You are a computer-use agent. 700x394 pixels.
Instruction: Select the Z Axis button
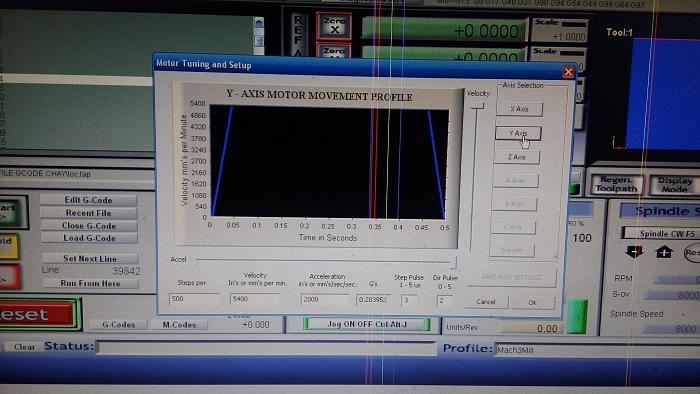(517, 157)
